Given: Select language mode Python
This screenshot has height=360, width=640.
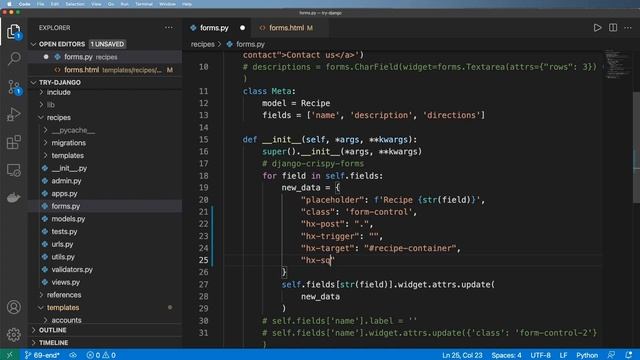Looking at the screenshot, I should [587, 355].
